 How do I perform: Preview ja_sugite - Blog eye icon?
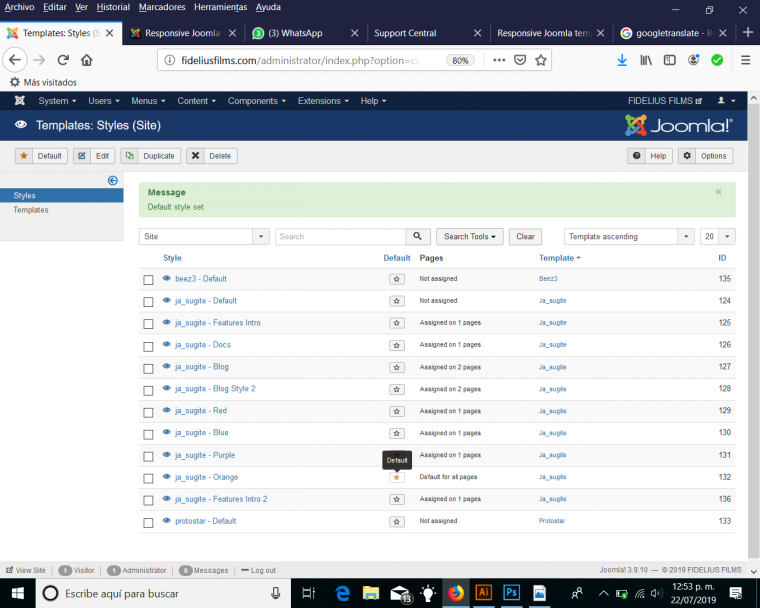[166, 367]
